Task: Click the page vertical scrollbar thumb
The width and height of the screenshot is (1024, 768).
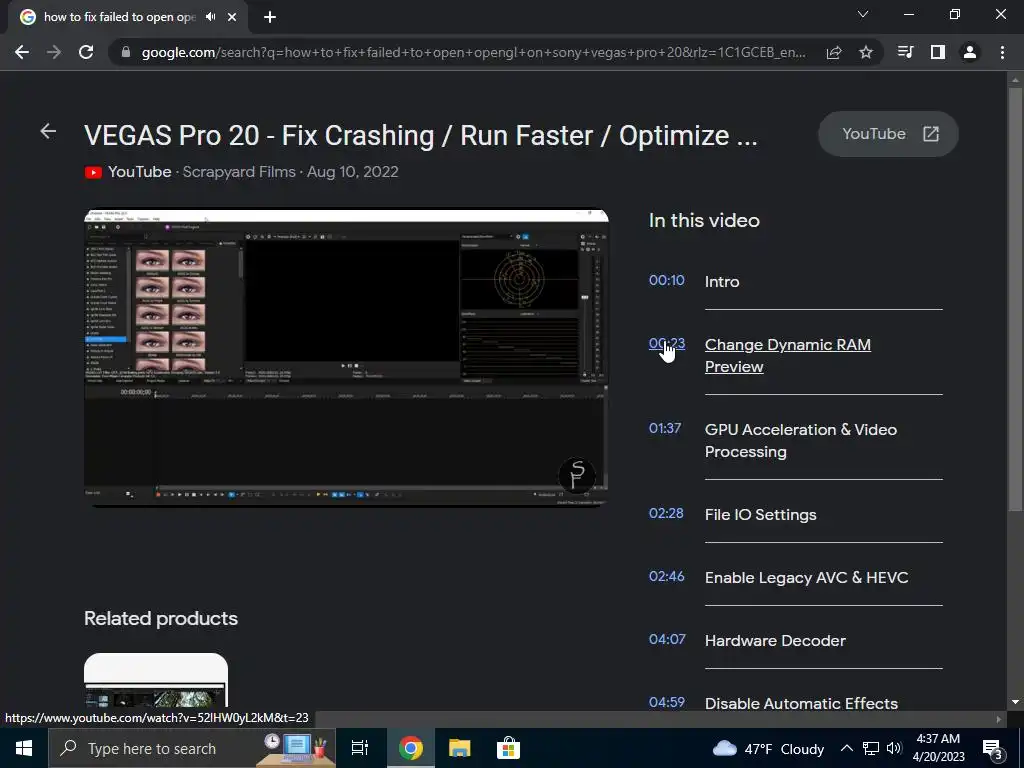Action: pos(1015,299)
